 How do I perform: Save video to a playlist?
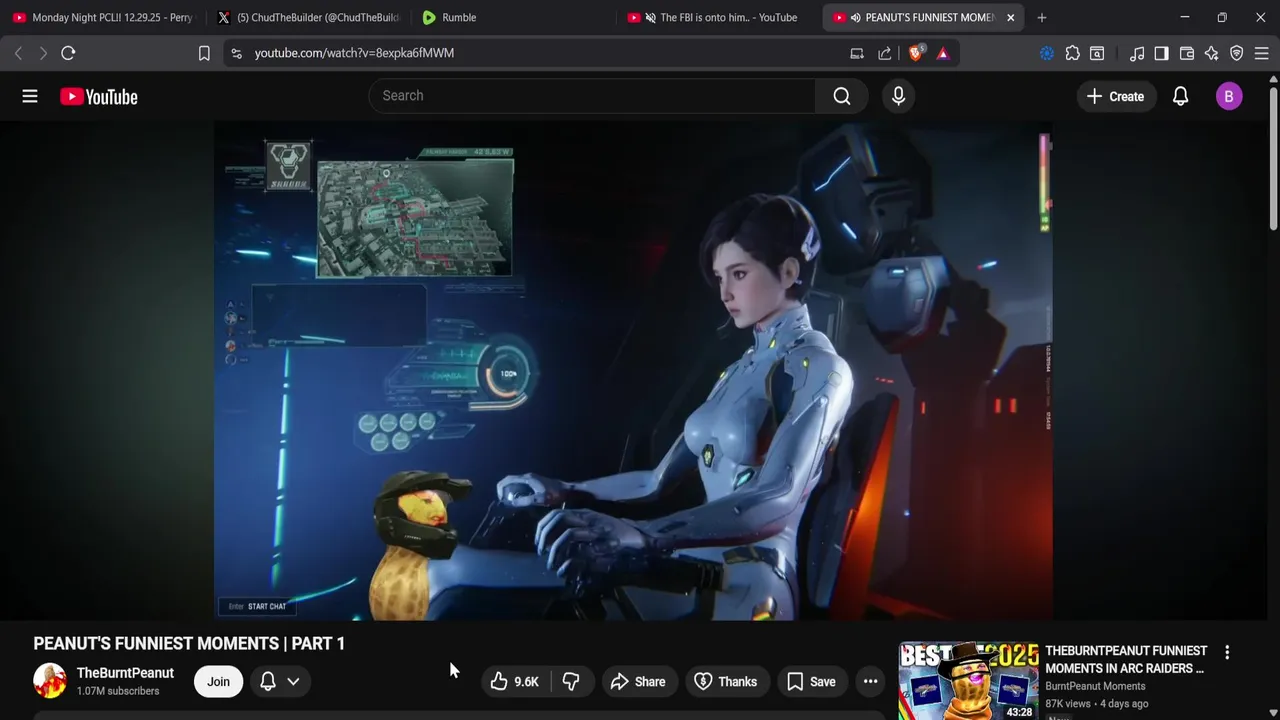pyautogui.click(x=810, y=681)
